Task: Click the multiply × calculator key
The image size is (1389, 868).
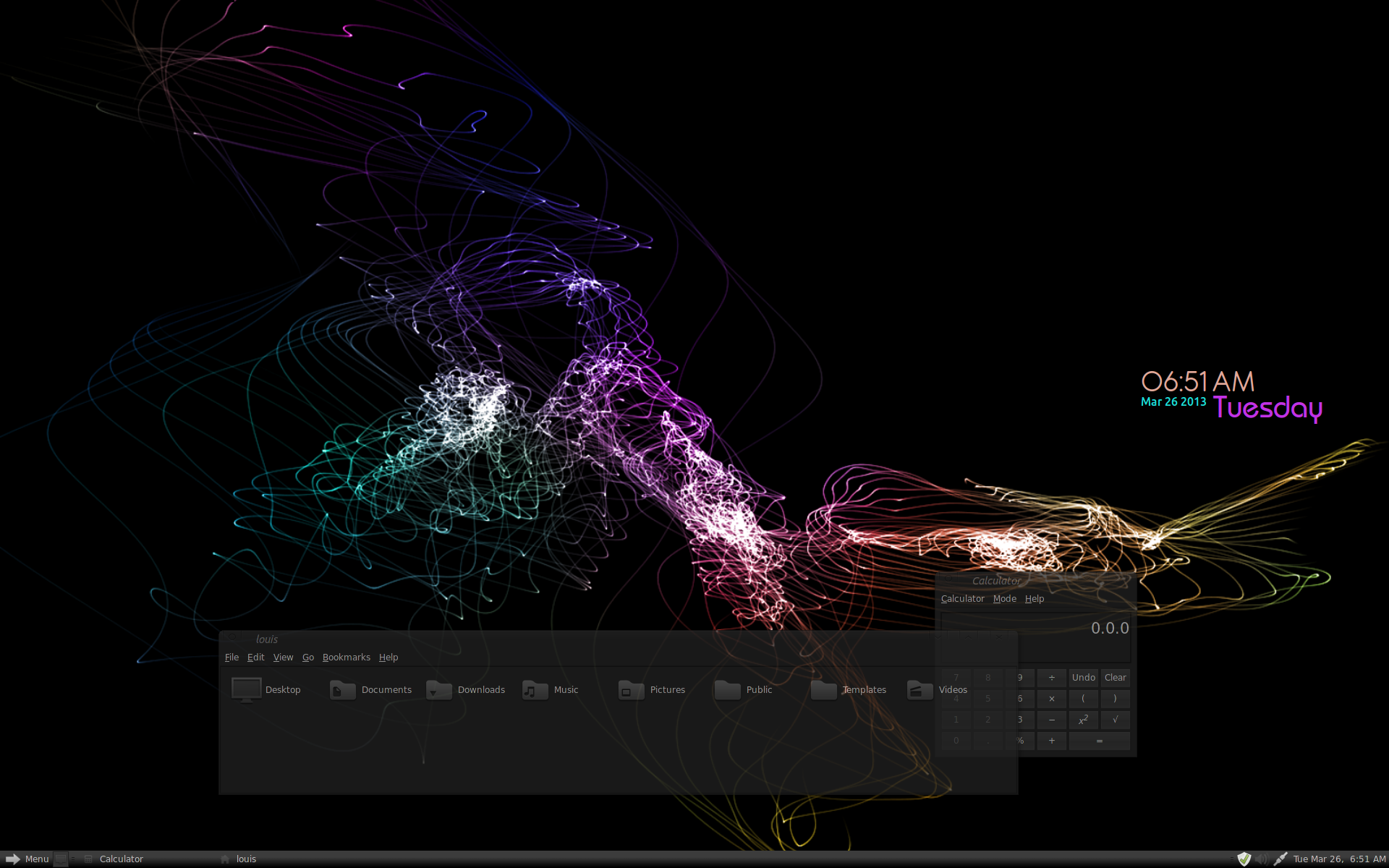Action: point(1052,699)
